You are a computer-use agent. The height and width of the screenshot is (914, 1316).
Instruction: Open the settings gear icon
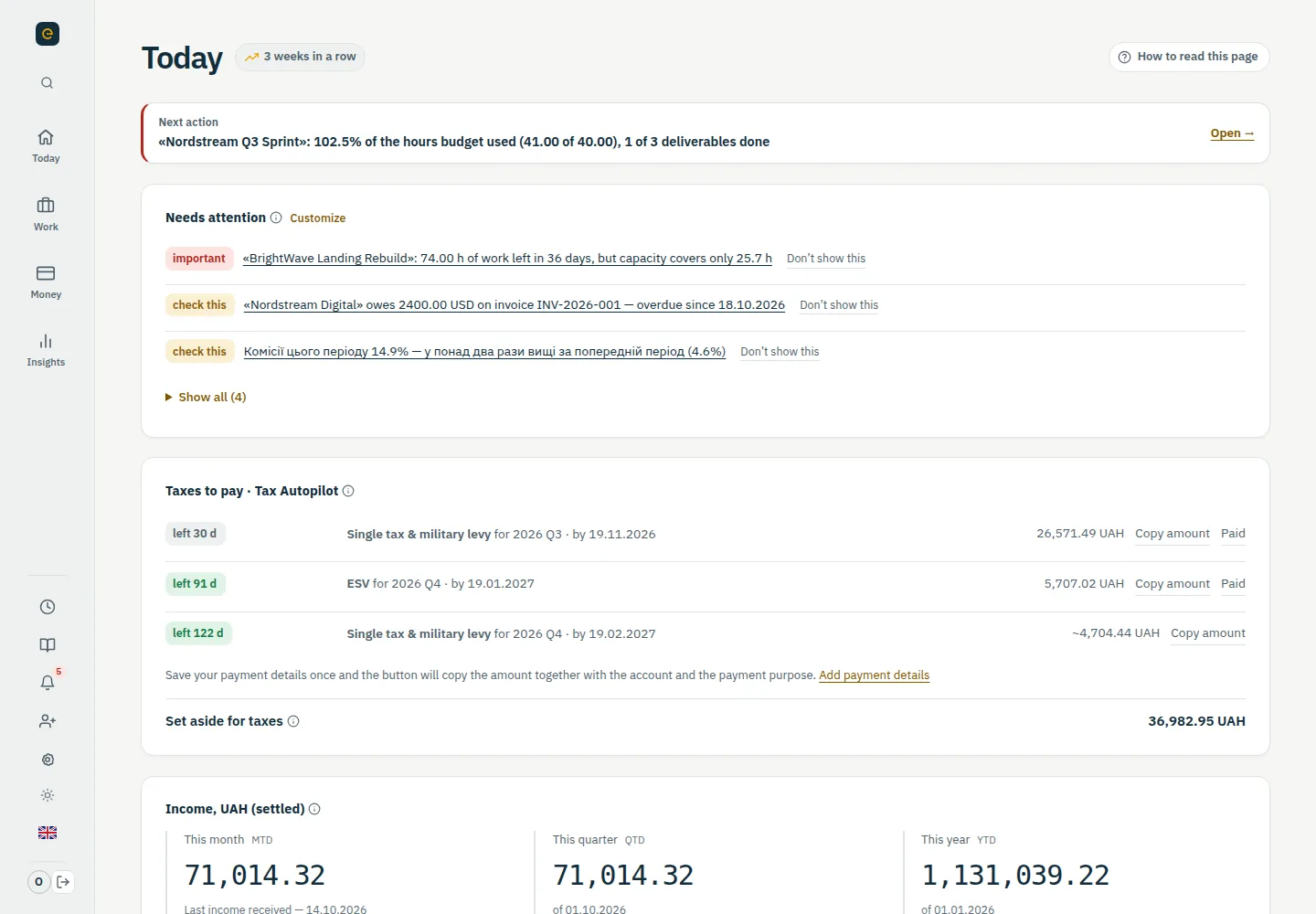(x=48, y=760)
